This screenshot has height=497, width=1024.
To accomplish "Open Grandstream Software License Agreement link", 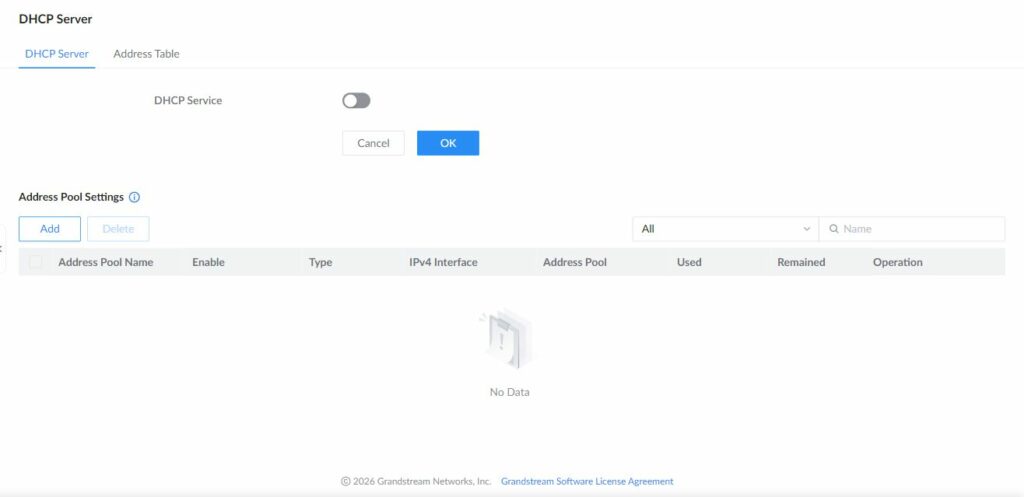I will 587,481.
